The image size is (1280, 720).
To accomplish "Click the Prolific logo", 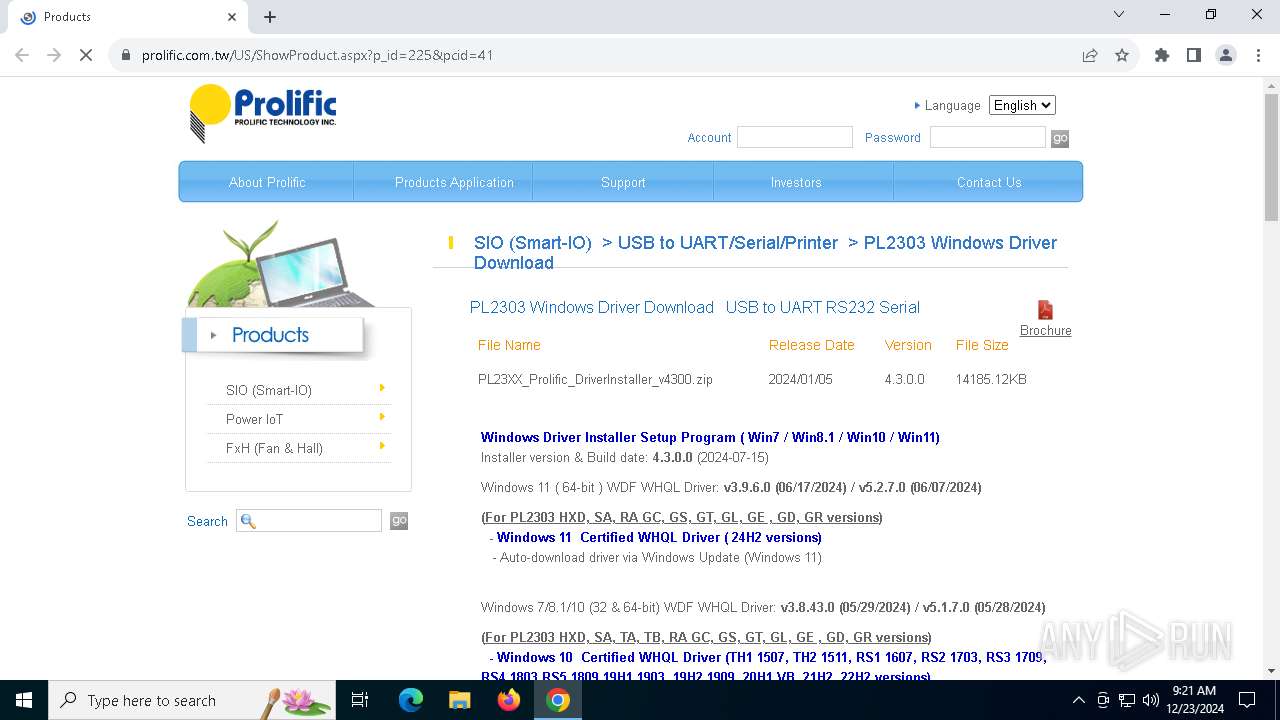I will (x=263, y=113).
